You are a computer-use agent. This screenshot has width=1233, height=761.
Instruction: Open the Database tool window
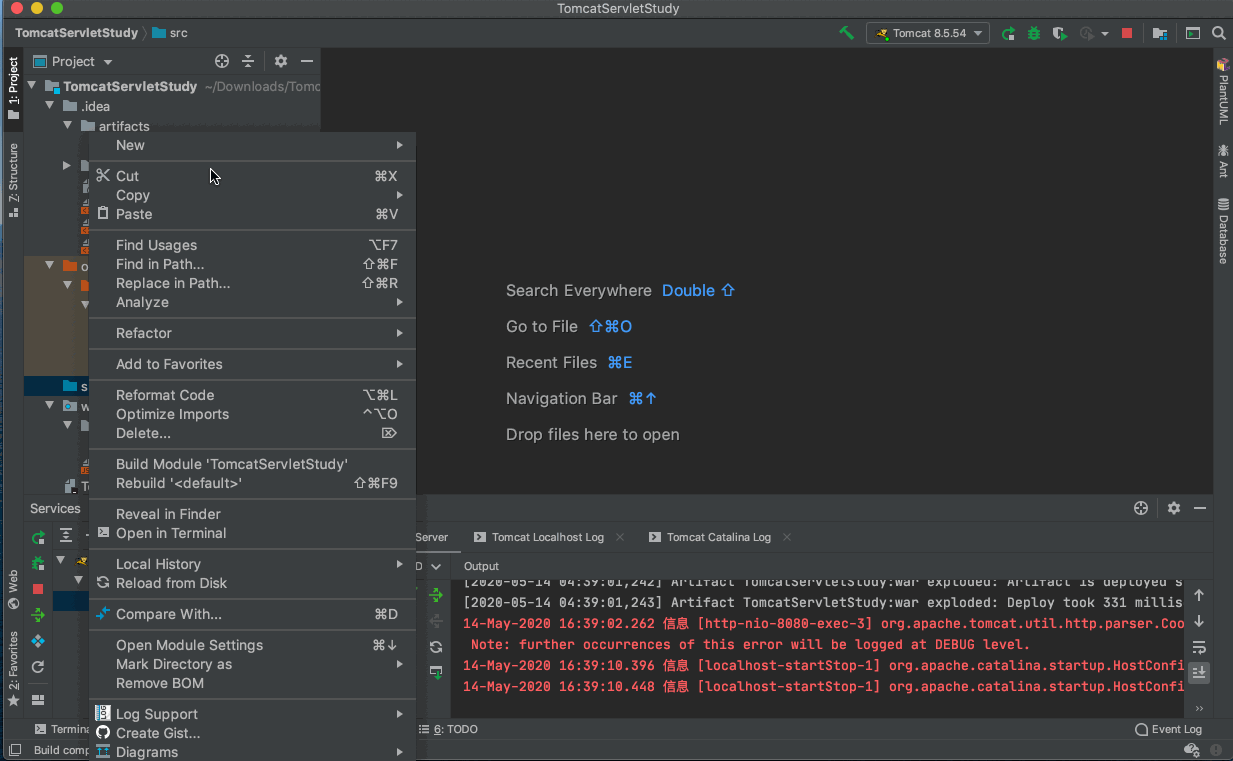pyautogui.click(x=1223, y=232)
